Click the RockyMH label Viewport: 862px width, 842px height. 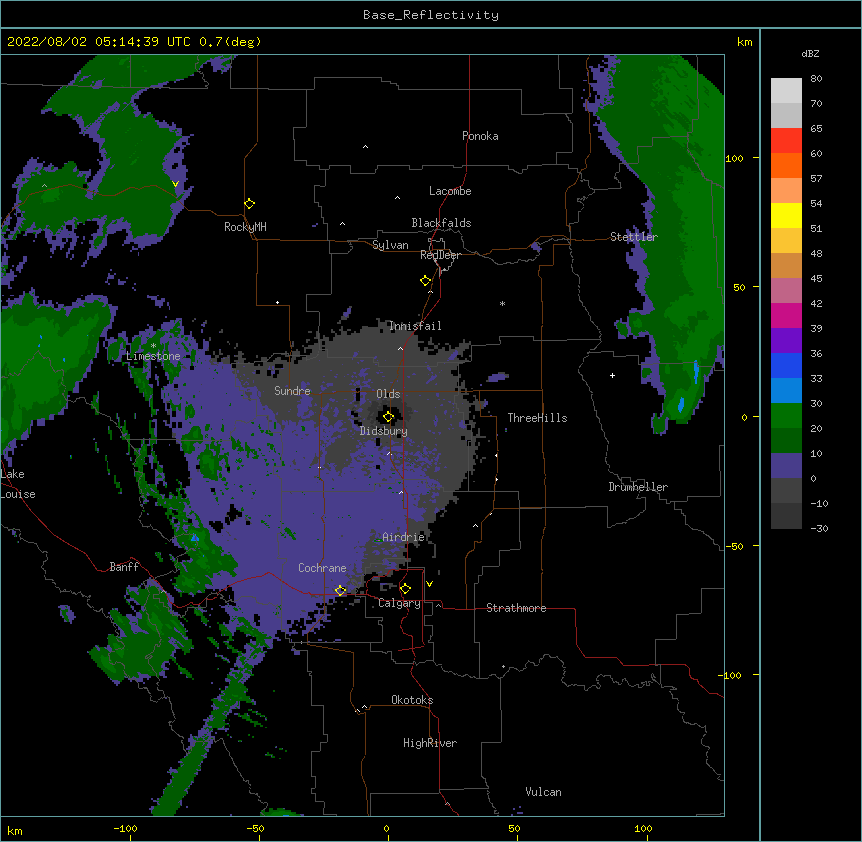(x=245, y=227)
